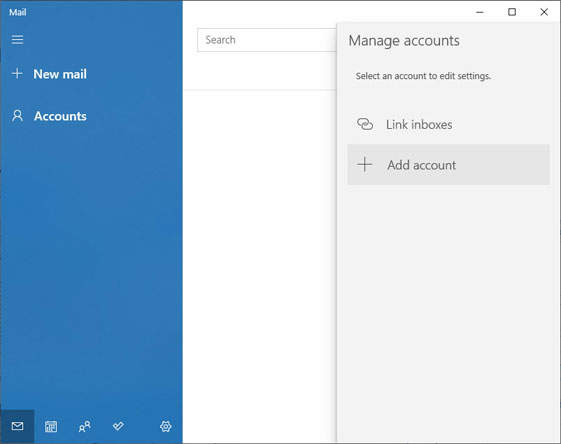The height and width of the screenshot is (444, 561).
Task: Choose Add account in Manage accounts
Action: pos(448,165)
